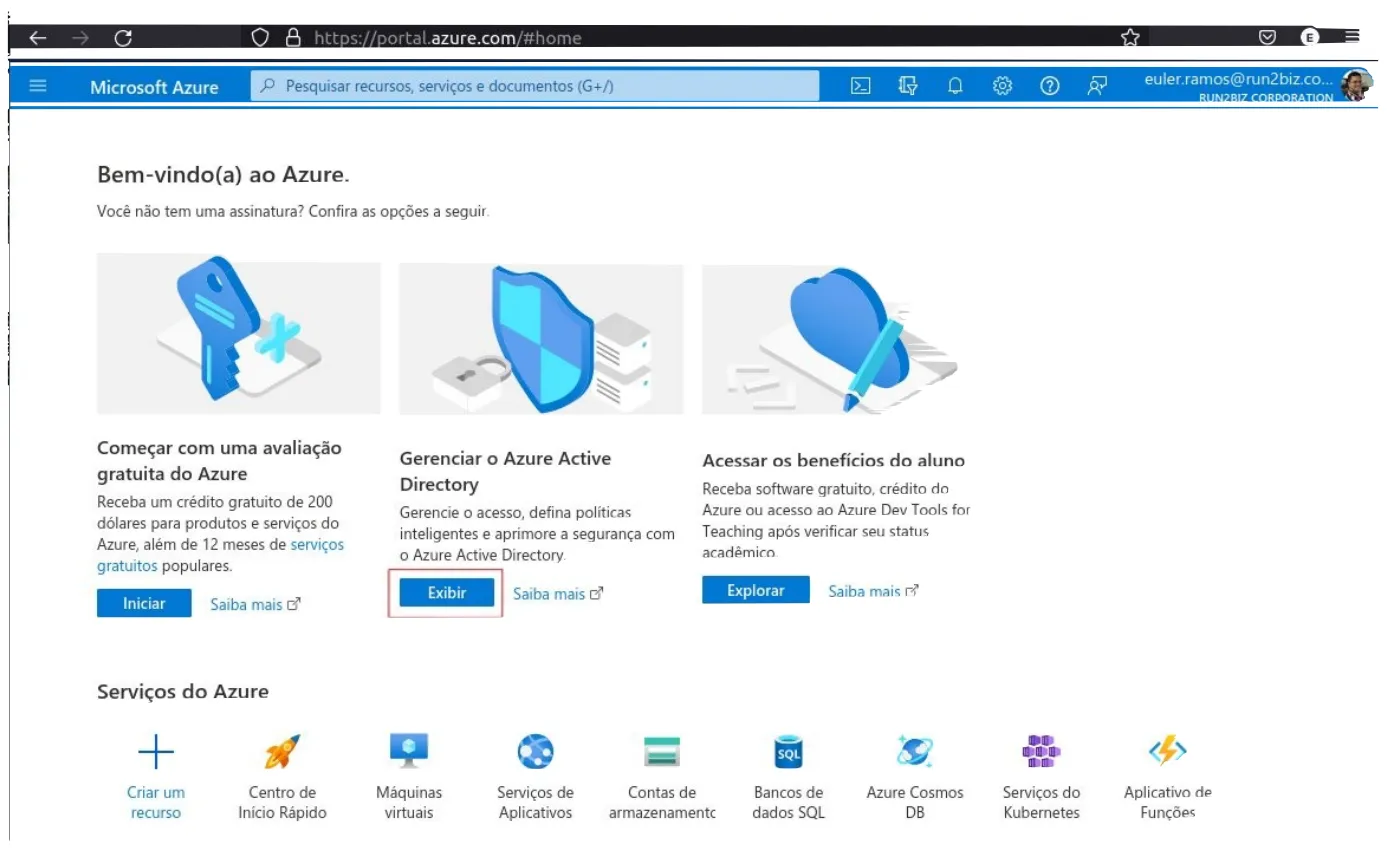Show Azure notifications bell

click(955, 87)
